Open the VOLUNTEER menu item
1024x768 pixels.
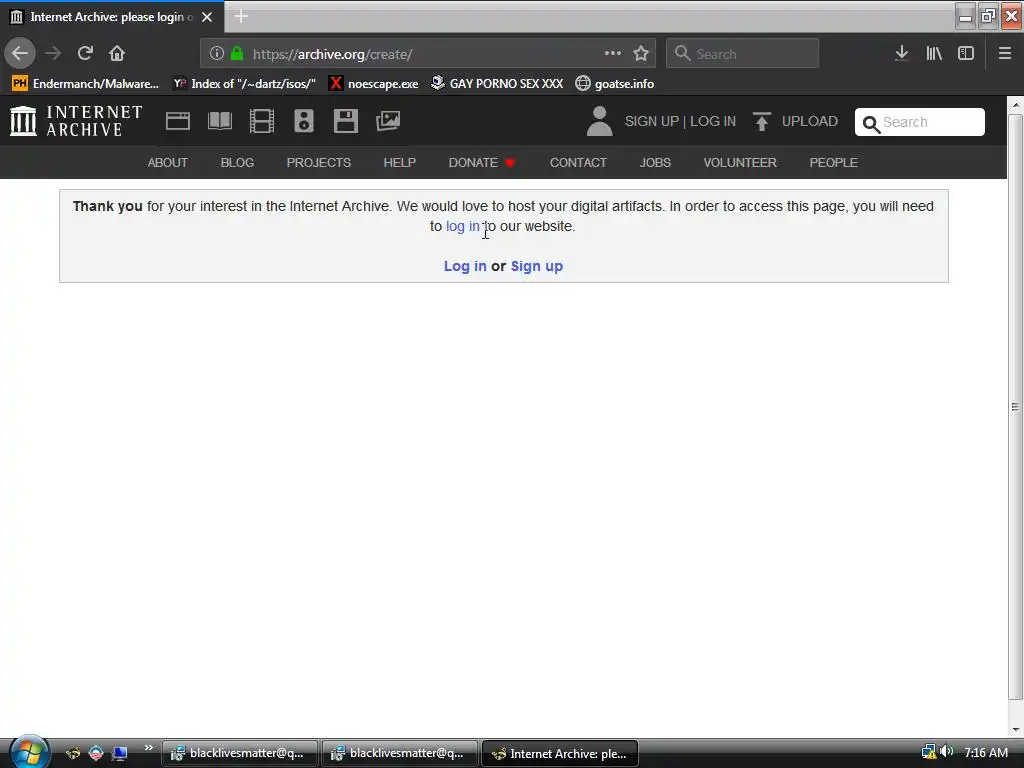[740, 163]
